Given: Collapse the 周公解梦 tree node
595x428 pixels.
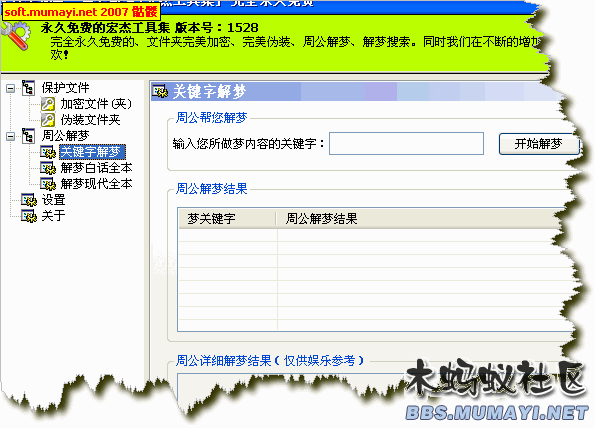Looking at the screenshot, I should coord(11,136).
